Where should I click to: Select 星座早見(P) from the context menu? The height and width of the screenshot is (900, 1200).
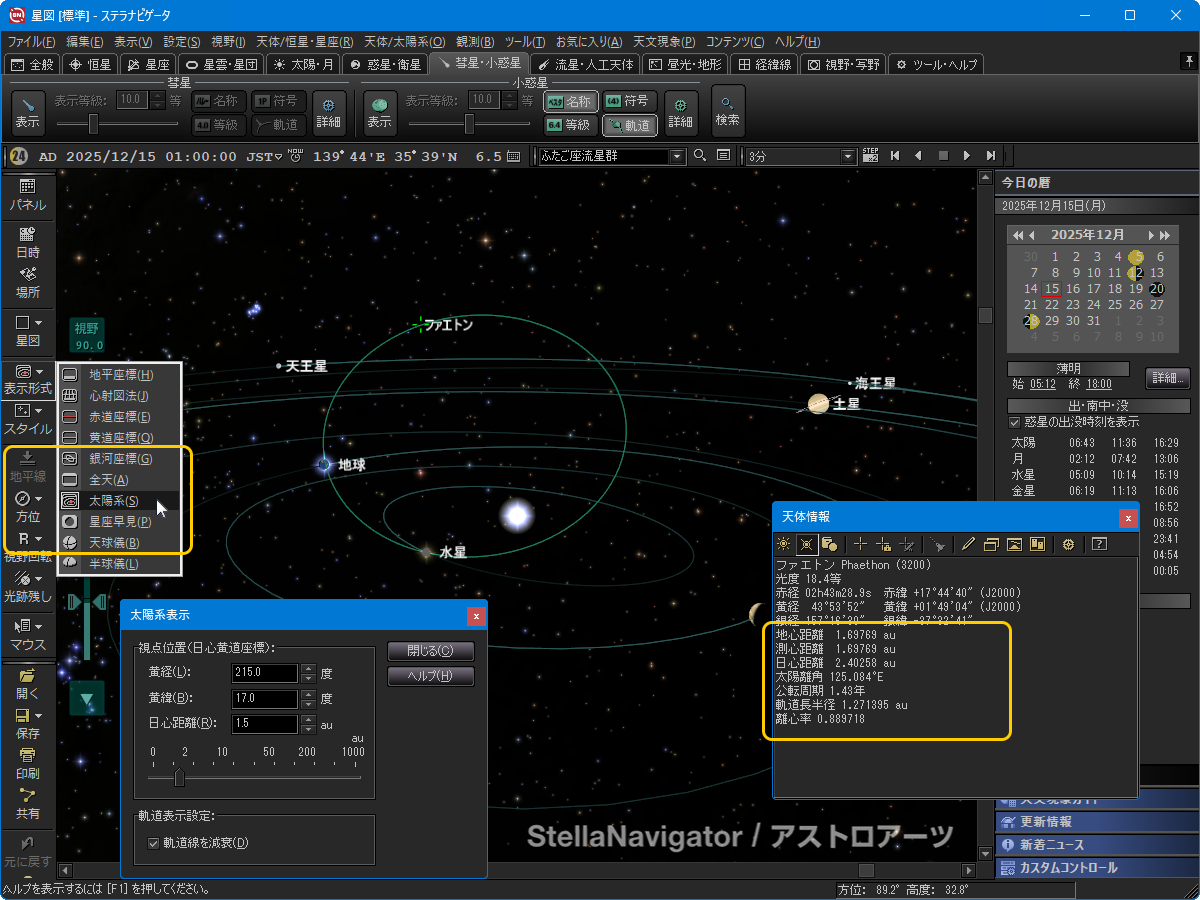pos(120,521)
